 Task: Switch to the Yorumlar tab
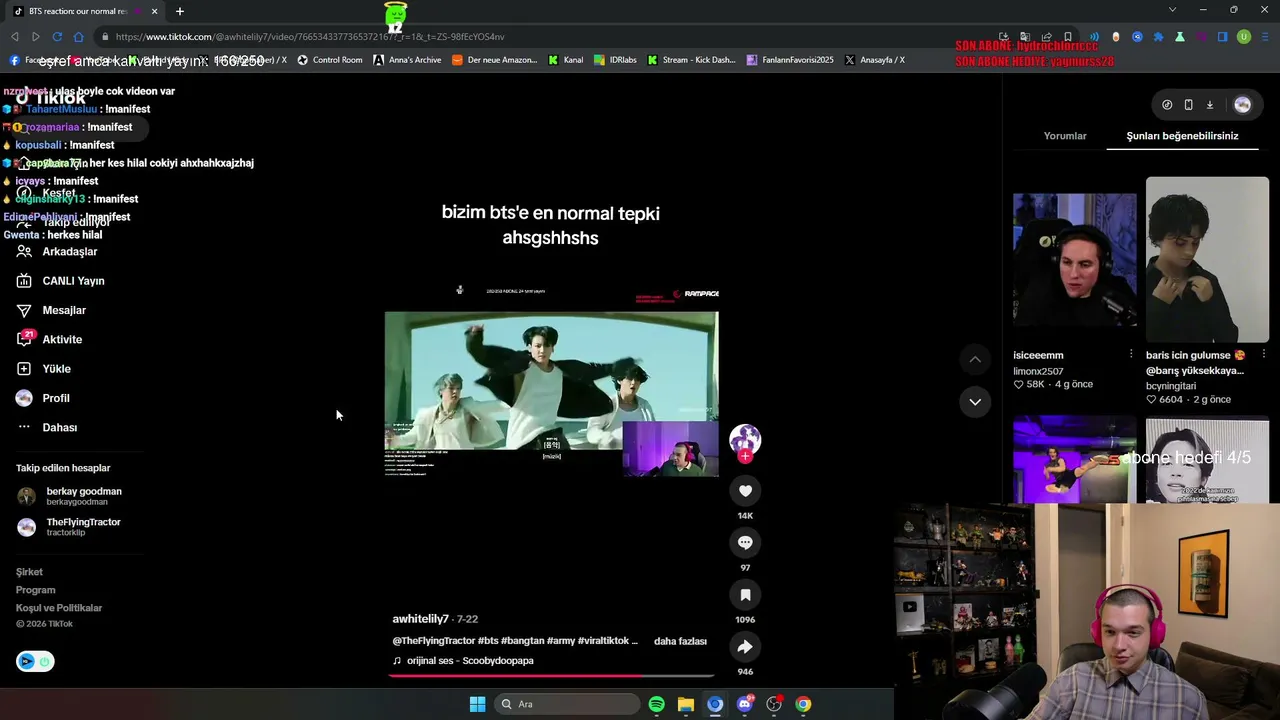(1065, 136)
